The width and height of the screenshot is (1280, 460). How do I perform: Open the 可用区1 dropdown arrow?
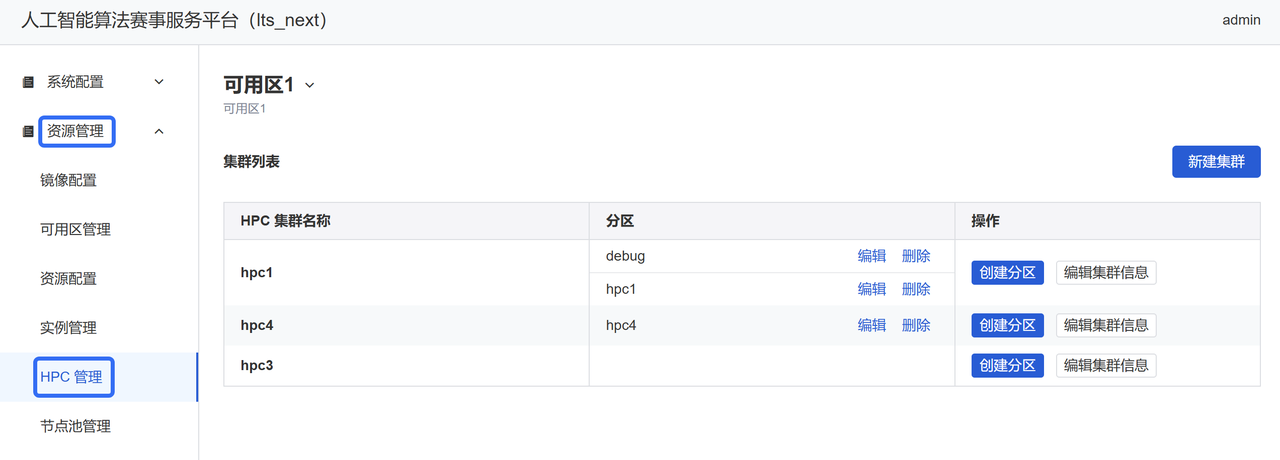pos(310,86)
